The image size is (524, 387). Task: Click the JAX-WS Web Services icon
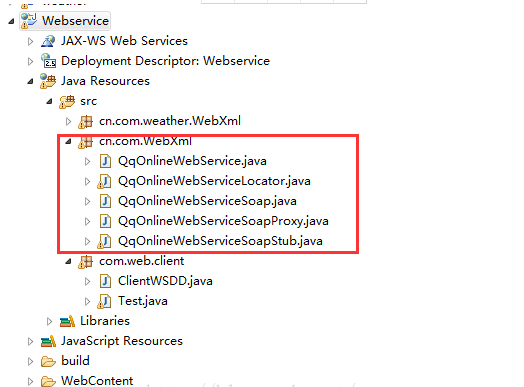[48, 41]
